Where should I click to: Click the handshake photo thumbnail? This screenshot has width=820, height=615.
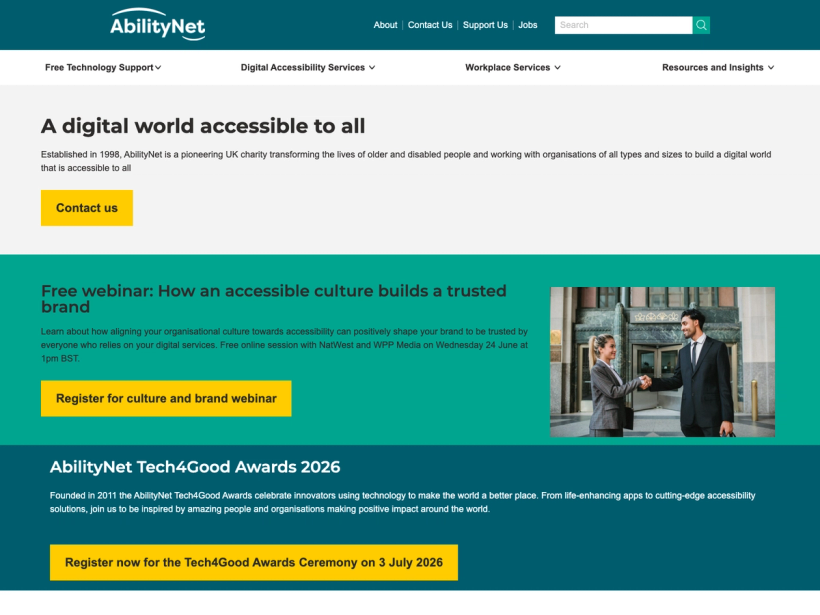point(663,362)
